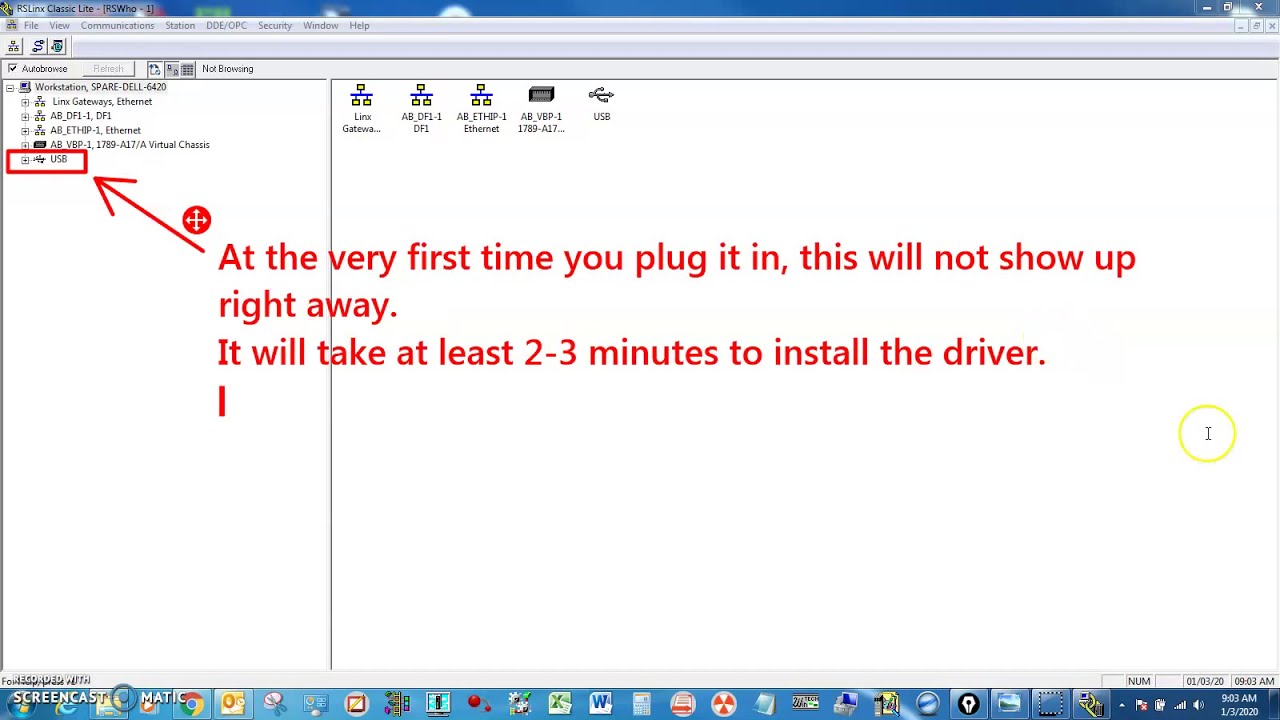Click Linx Gateways network icon in tree

coord(40,101)
